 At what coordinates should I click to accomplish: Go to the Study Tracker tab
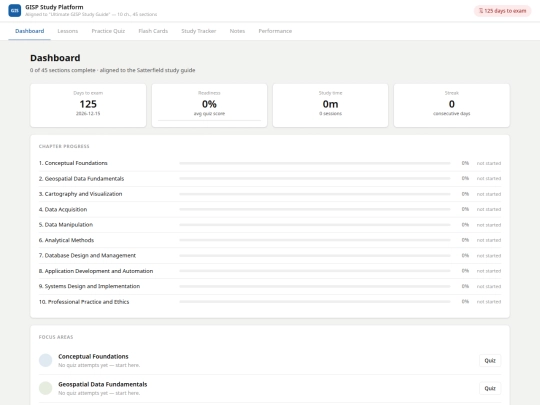pos(199,31)
